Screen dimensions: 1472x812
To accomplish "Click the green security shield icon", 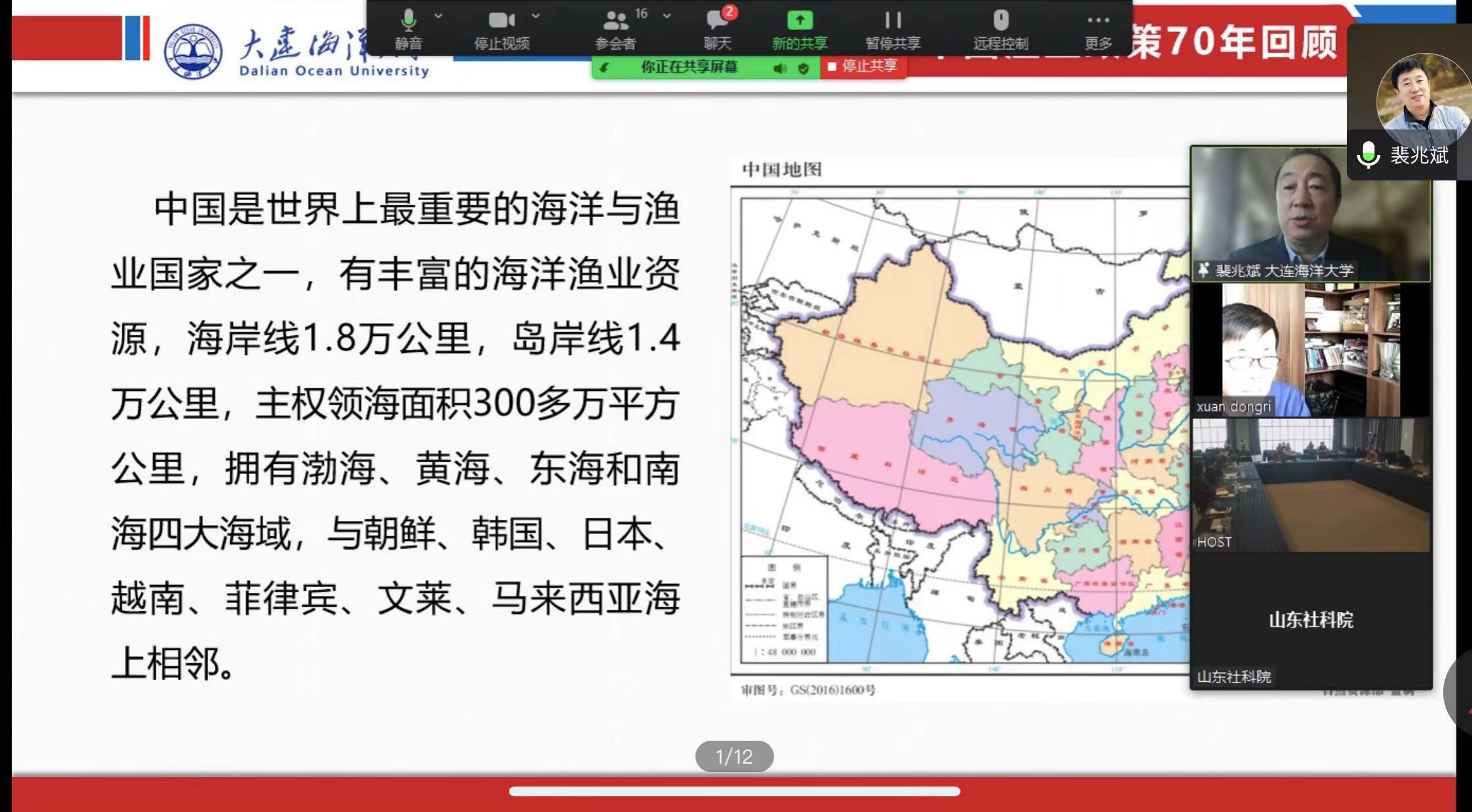I will pos(803,68).
